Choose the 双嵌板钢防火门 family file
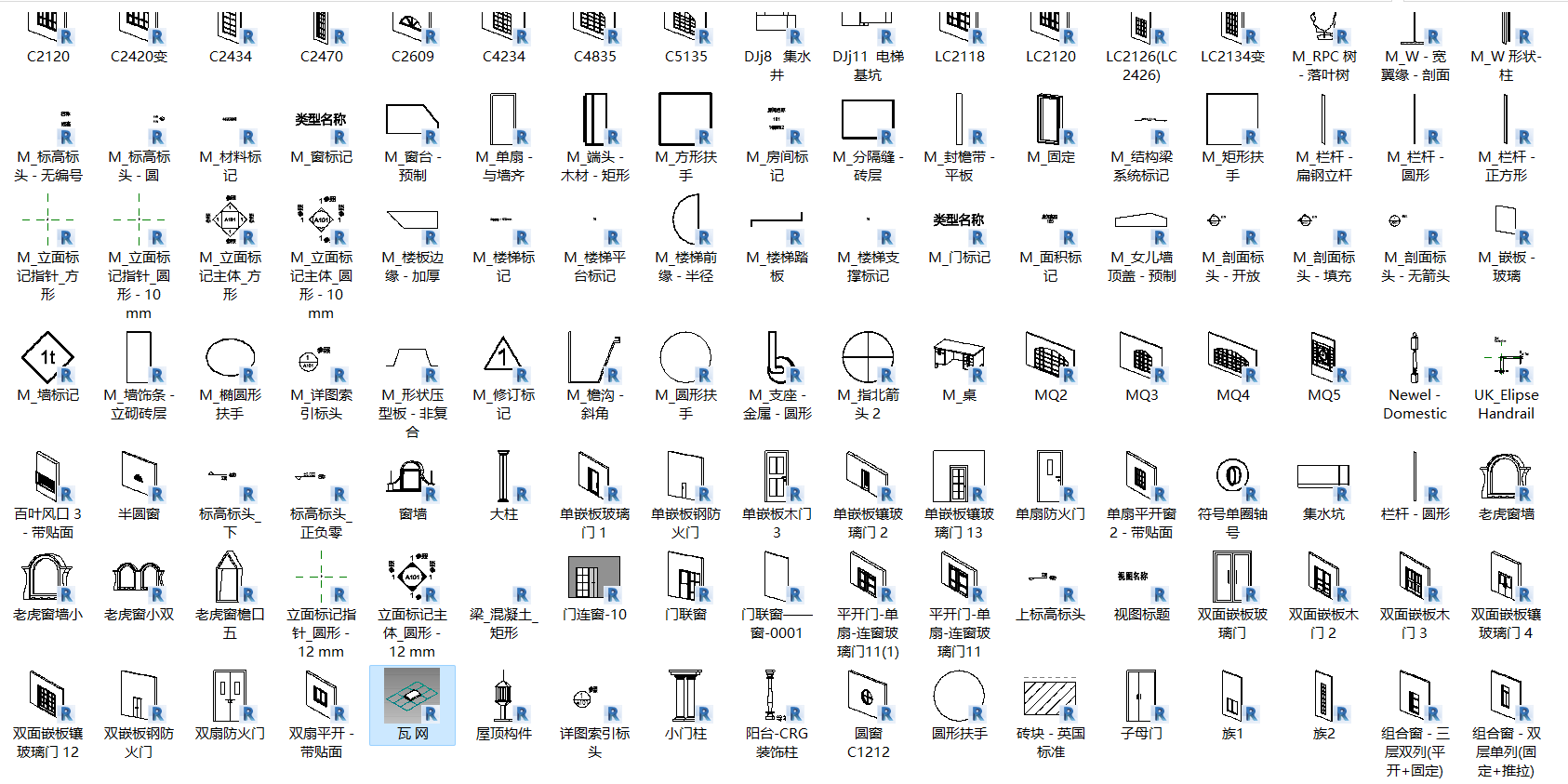Image resolution: width=1568 pixels, height=784 pixels. click(x=139, y=714)
